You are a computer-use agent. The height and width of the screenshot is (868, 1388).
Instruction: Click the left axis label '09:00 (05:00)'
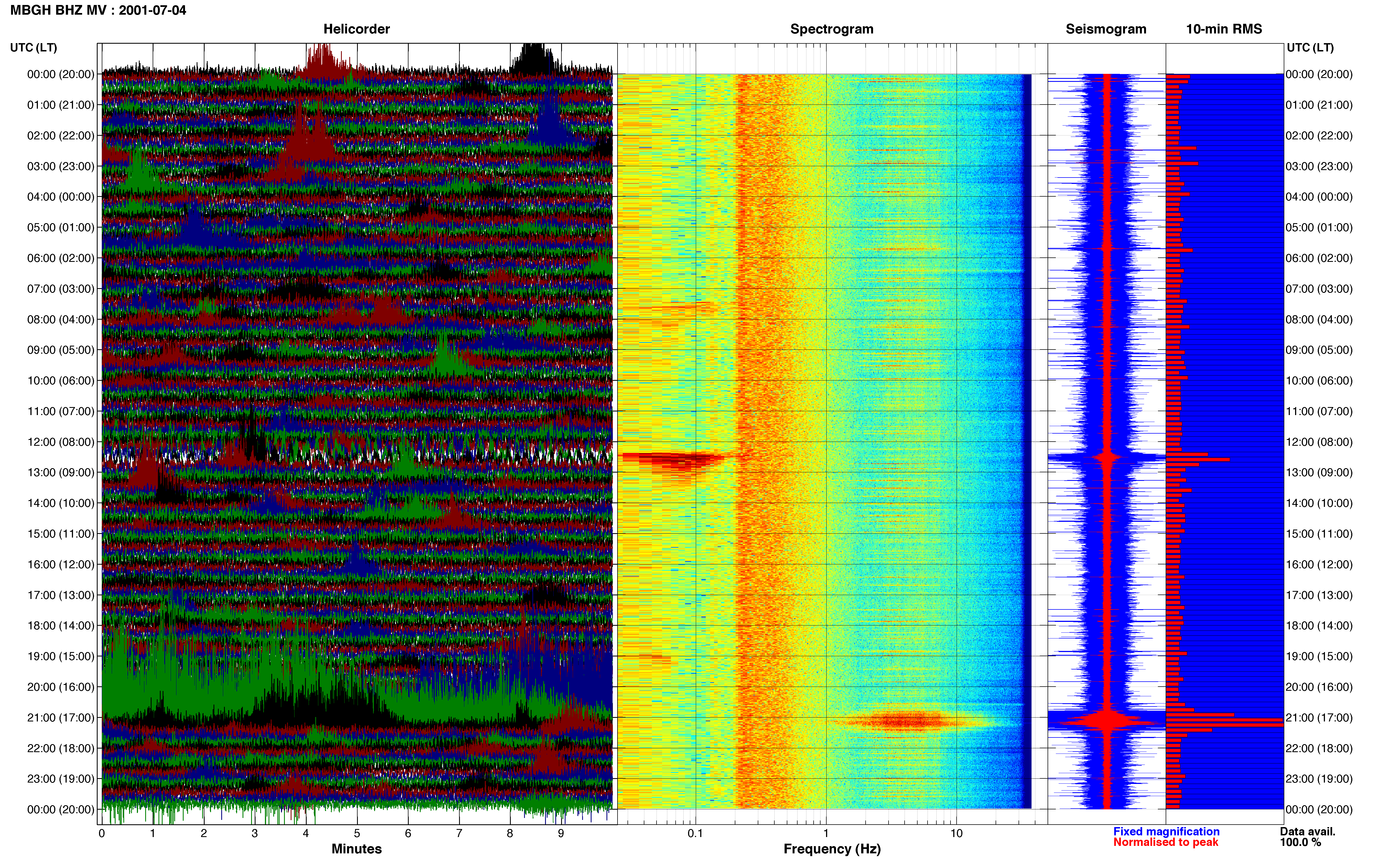tap(61, 350)
